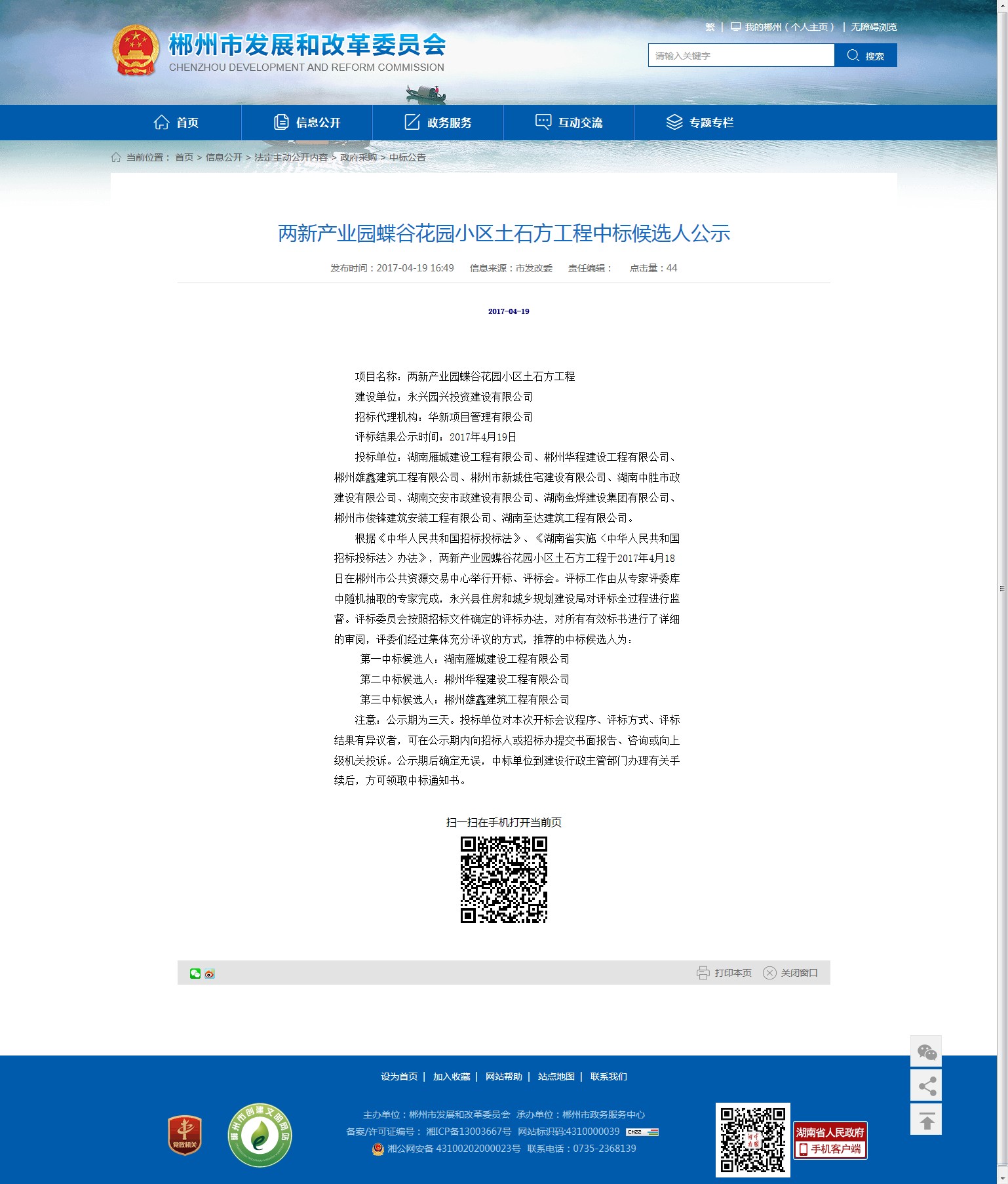This screenshot has width=1008, height=1184.
Task: Click 网站帮助 footer link
Action: tap(504, 1076)
